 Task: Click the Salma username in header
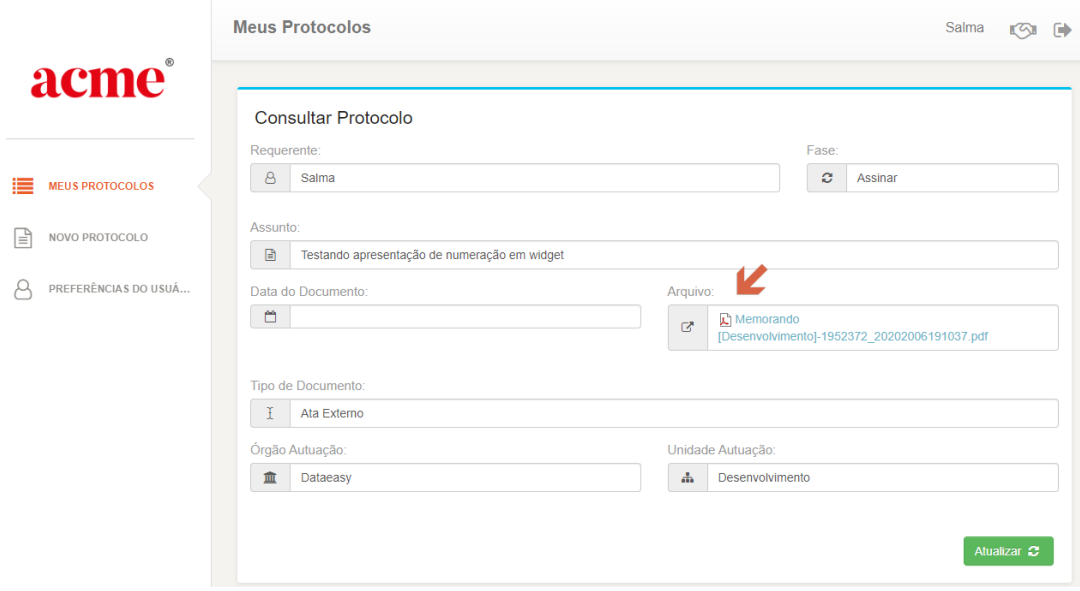(x=964, y=28)
